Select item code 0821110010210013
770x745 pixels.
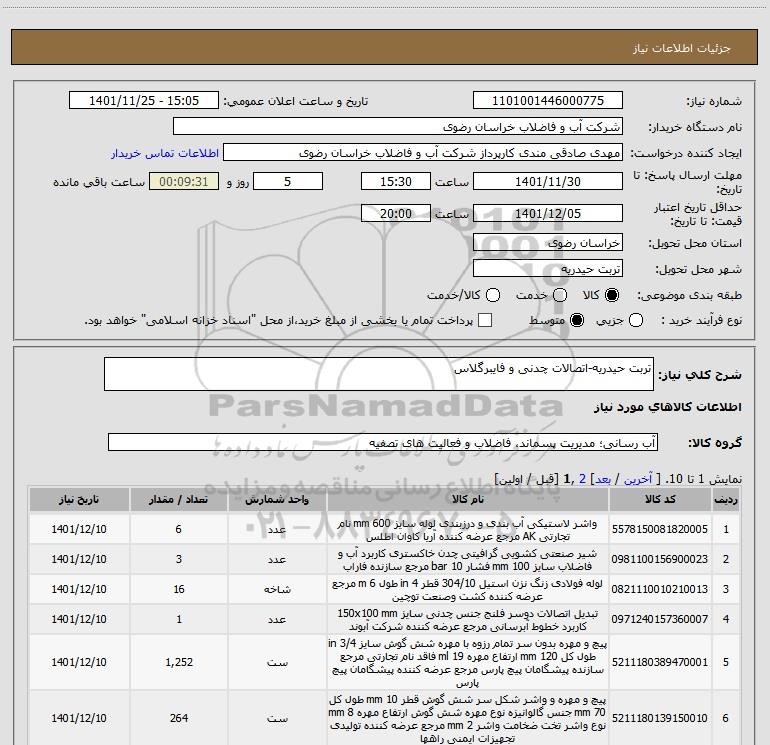660,589
